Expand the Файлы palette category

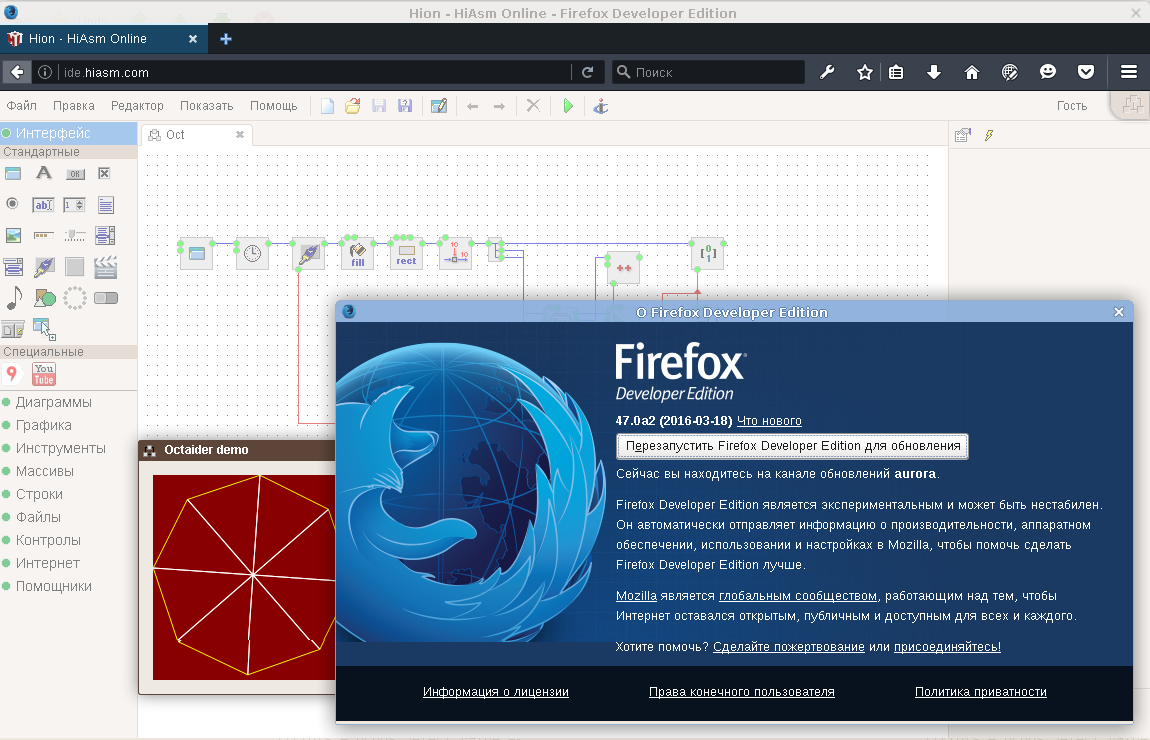[x=38, y=517]
